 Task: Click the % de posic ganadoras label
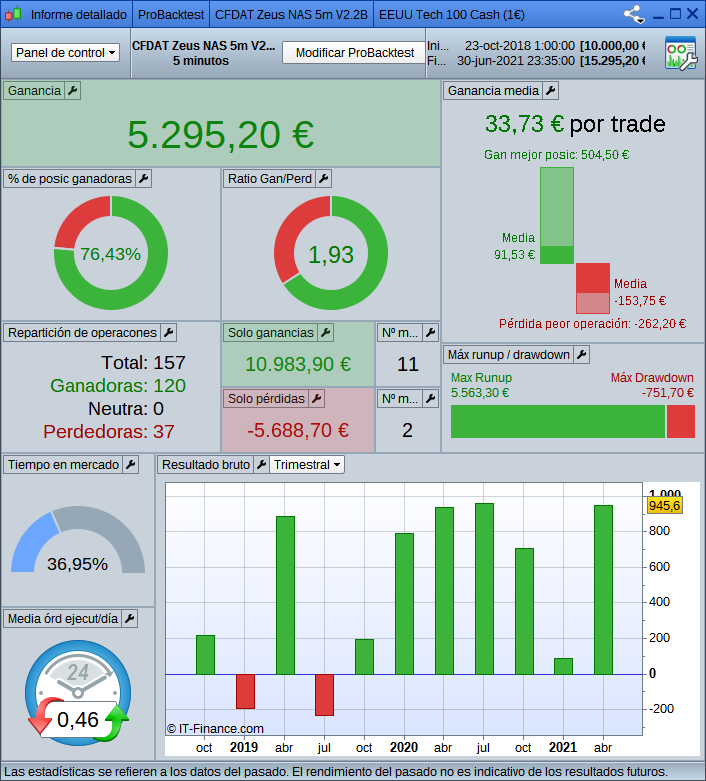click(70, 178)
